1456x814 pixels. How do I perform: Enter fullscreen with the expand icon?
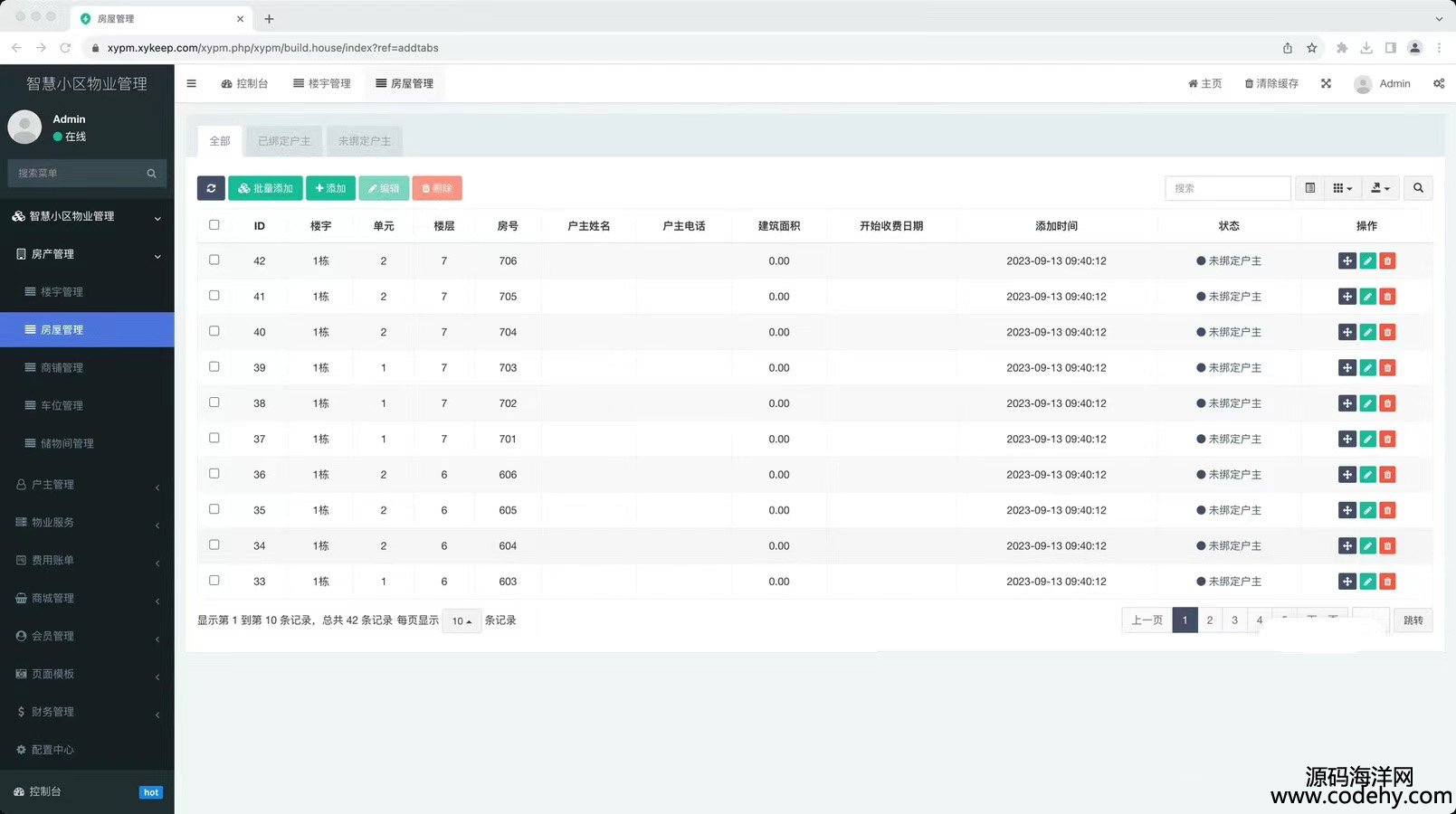[x=1326, y=83]
